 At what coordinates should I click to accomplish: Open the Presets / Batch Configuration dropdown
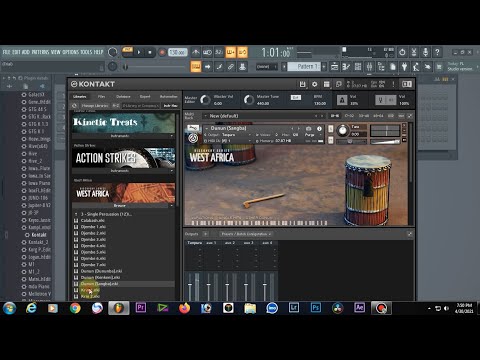tap(246, 234)
